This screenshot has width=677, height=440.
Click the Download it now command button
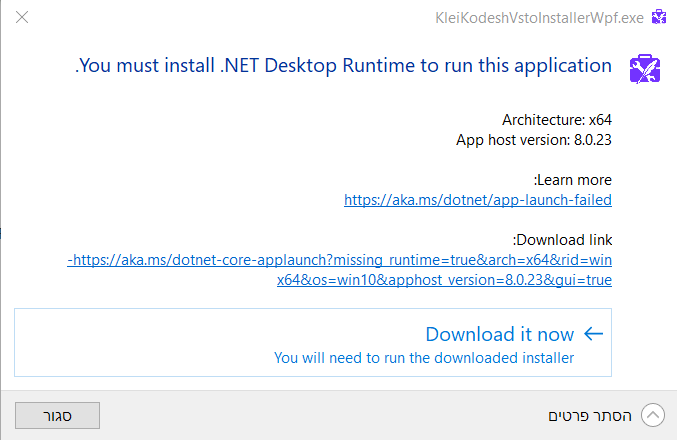pos(312,342)
